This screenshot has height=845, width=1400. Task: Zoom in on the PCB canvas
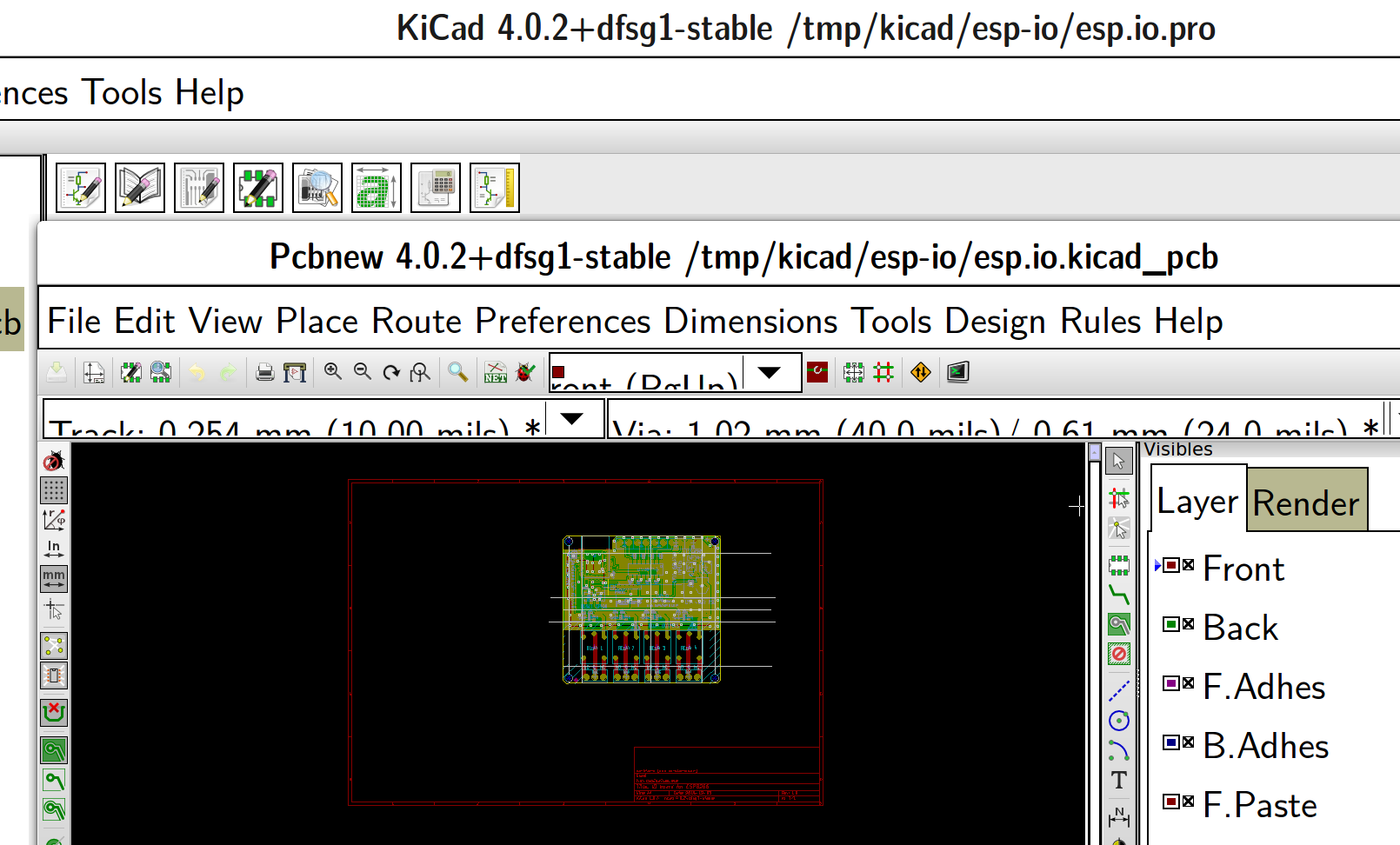tap(333, 372)
